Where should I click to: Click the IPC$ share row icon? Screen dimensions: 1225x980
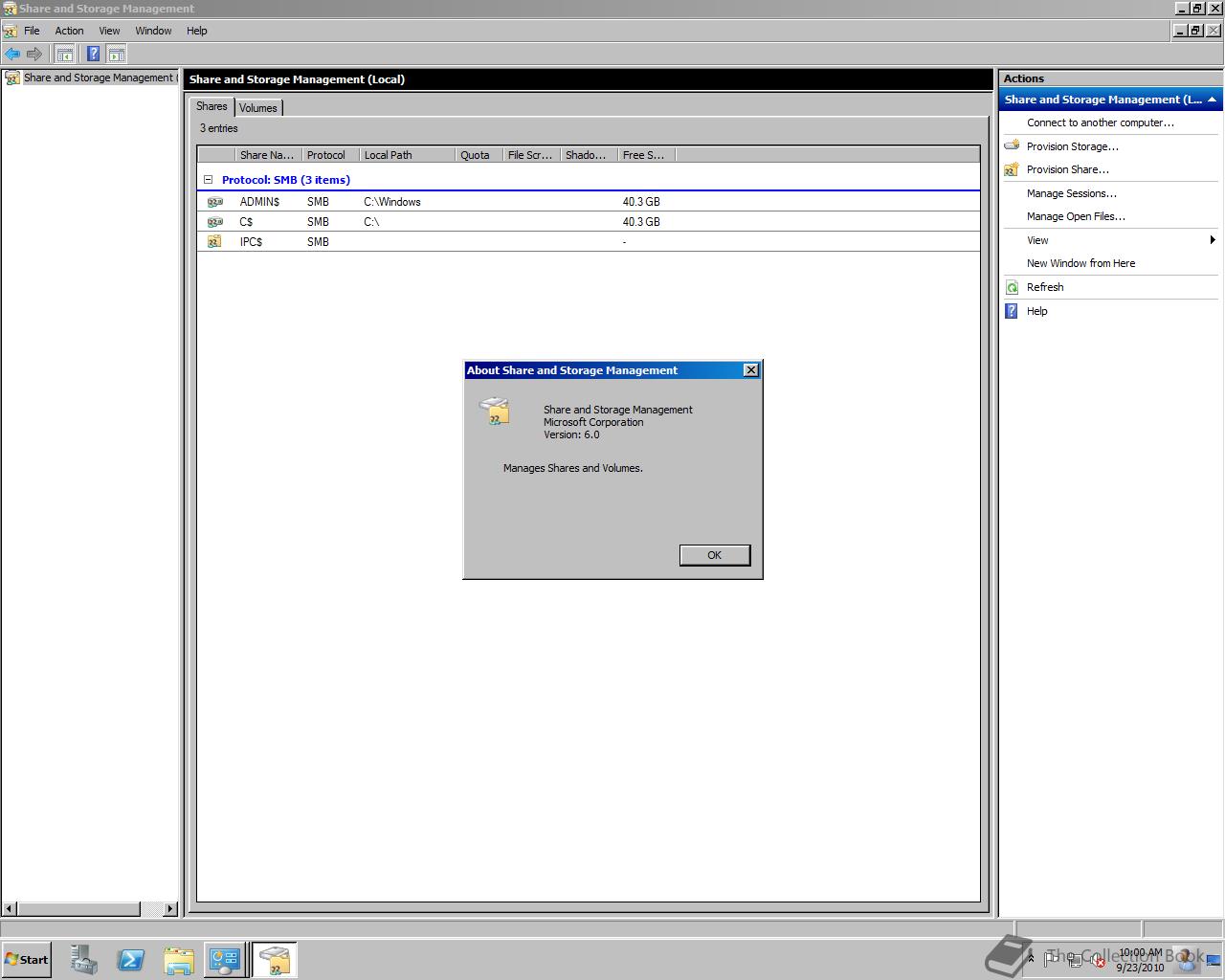click(x=214, y=242)
